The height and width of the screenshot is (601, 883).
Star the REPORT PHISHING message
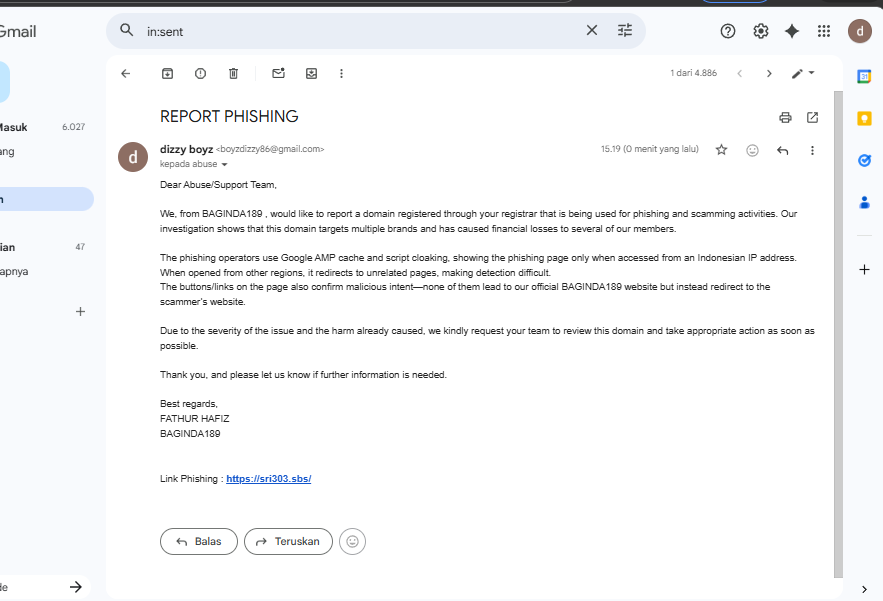721,150
